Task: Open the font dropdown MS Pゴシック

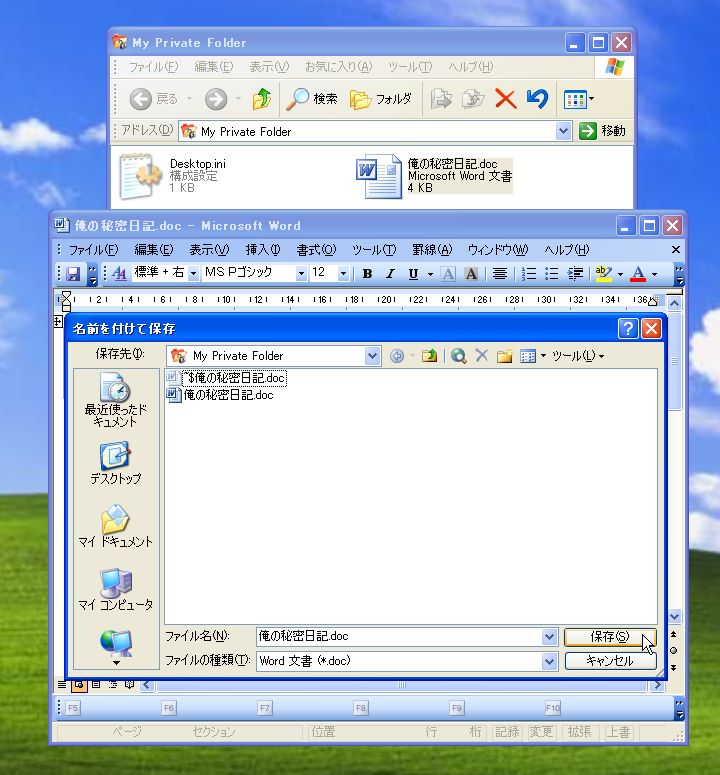Action: [301, 273]
